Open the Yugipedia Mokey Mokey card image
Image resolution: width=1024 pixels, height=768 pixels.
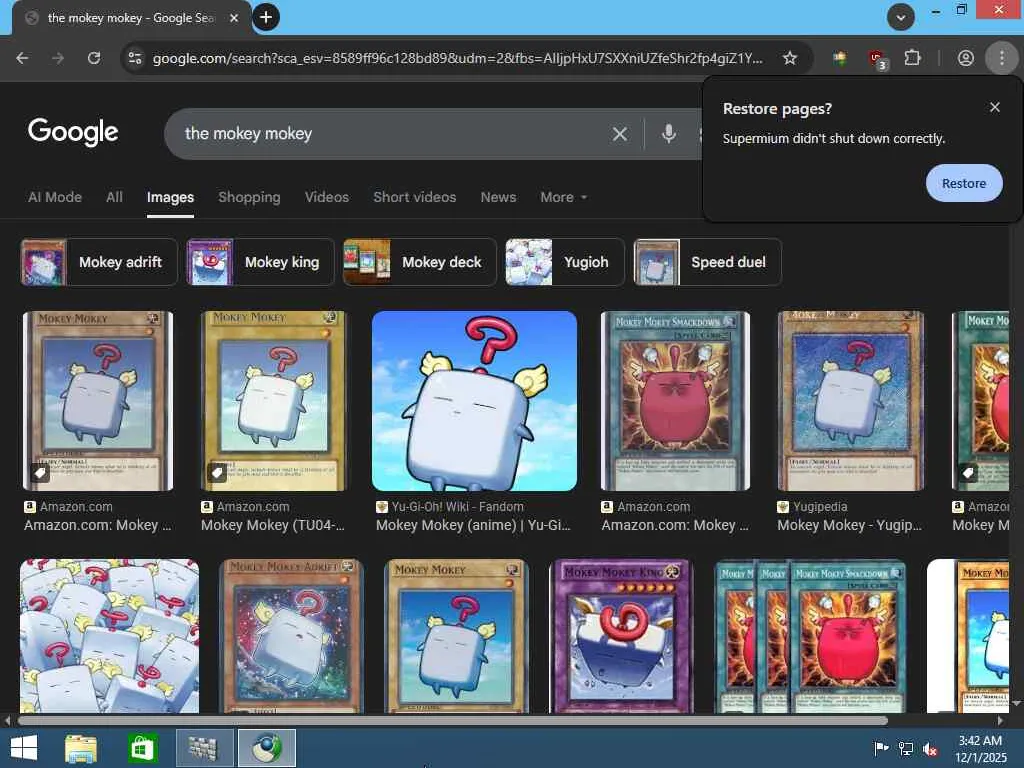coord(851,401)
